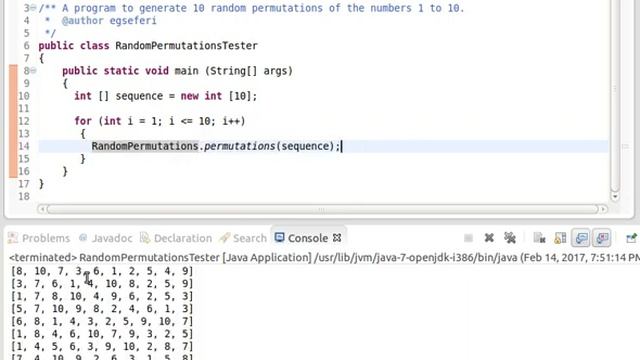Click the editor vertical scrollbar thumb
Screen dimensions: 640x360
615,94
